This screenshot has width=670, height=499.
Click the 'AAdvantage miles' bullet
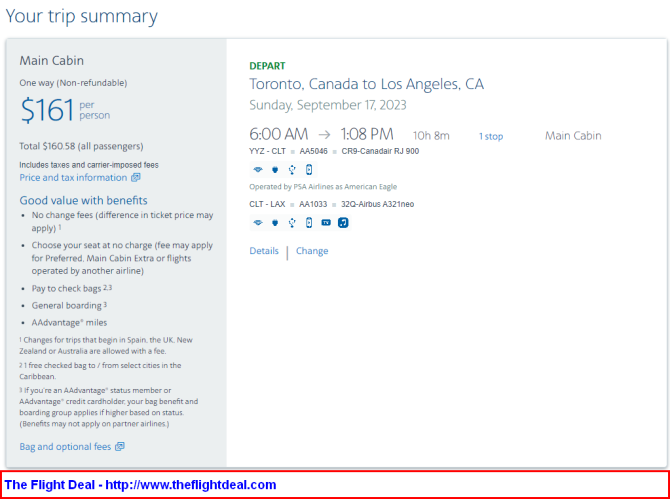click(x=69, y=323)
